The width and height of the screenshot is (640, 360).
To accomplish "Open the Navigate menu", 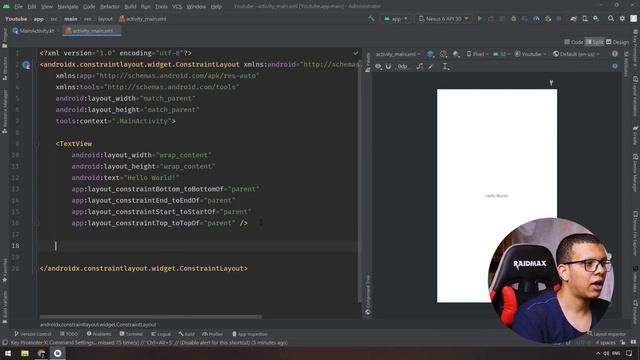I will click(68, 7).
